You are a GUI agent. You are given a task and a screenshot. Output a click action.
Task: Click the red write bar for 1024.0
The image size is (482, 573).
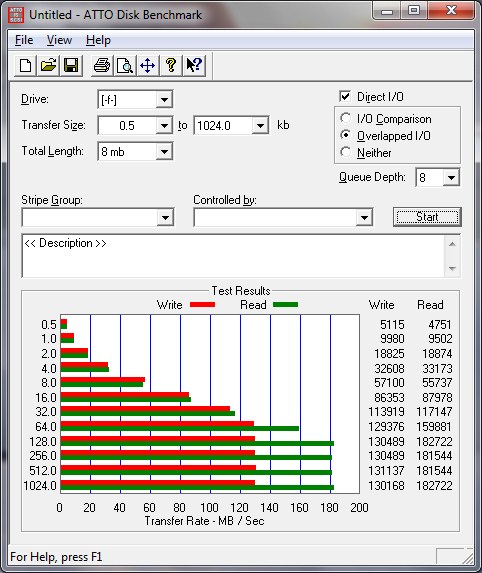[157, 483]
